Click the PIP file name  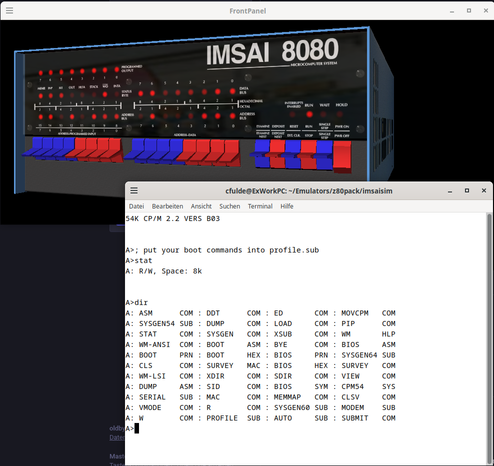(x=348, y=324)
